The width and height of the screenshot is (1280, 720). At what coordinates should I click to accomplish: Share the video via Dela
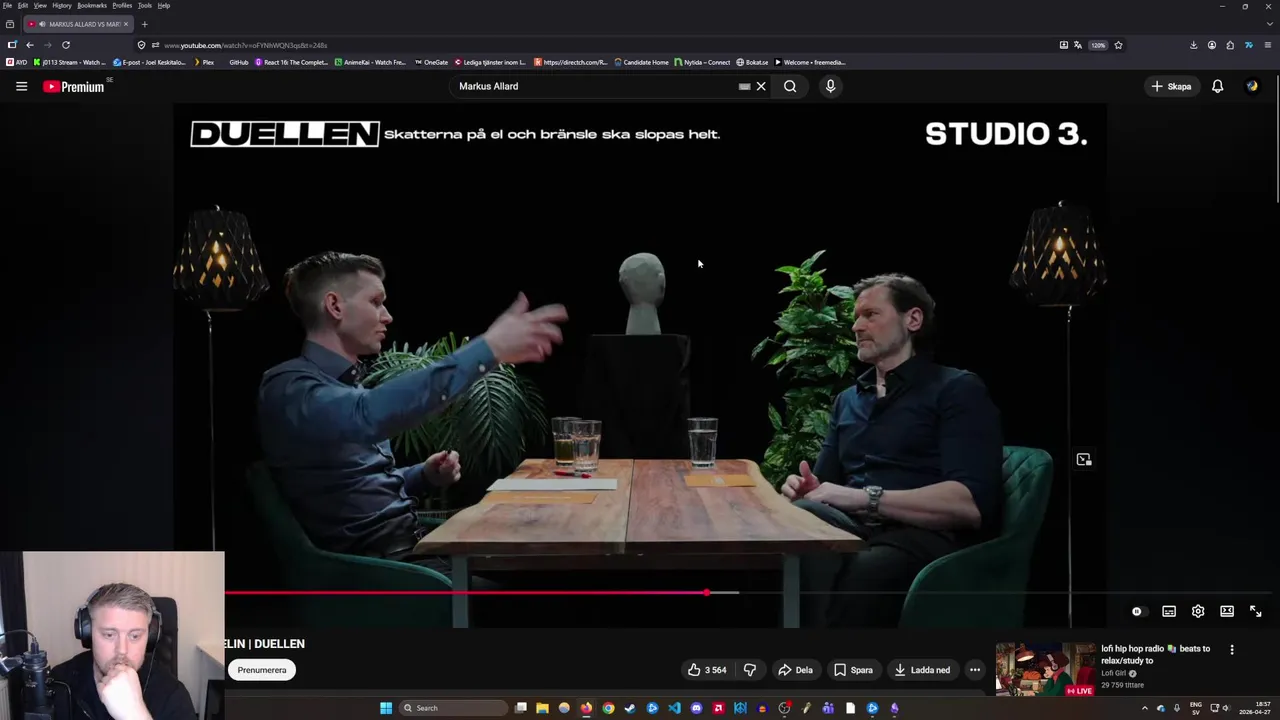[796, 670]
